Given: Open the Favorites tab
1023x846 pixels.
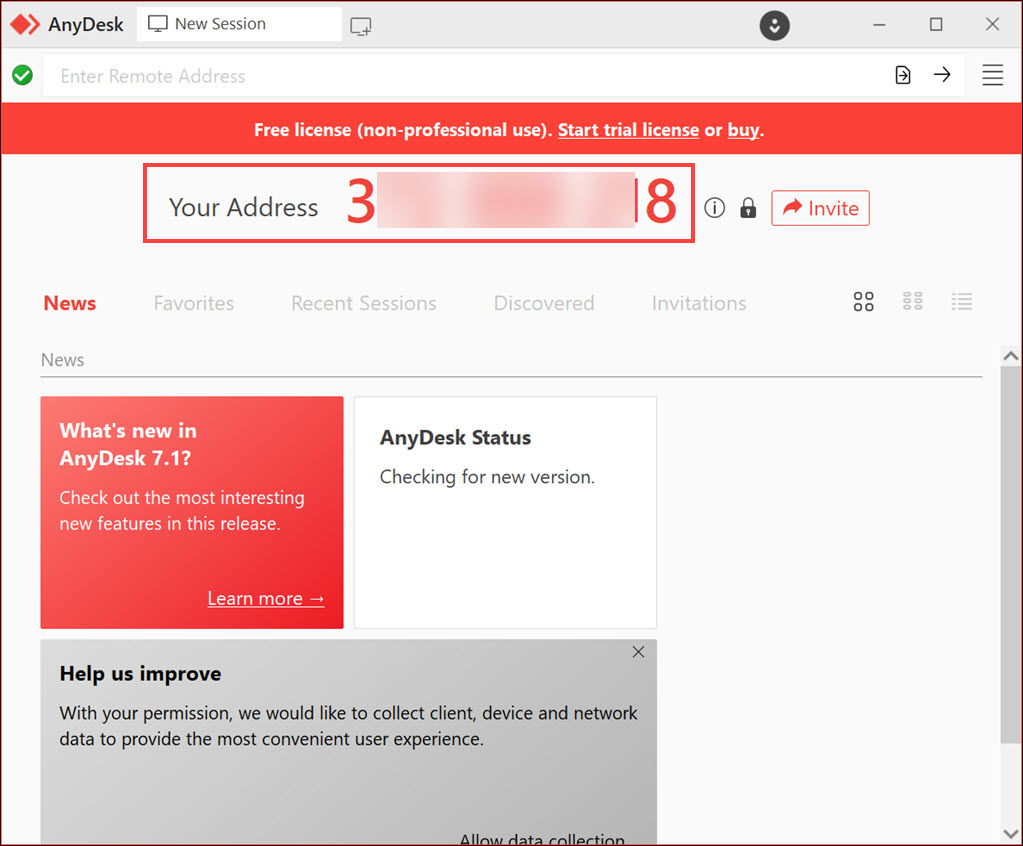Looking at the screenshot, I should click(193, 303).
